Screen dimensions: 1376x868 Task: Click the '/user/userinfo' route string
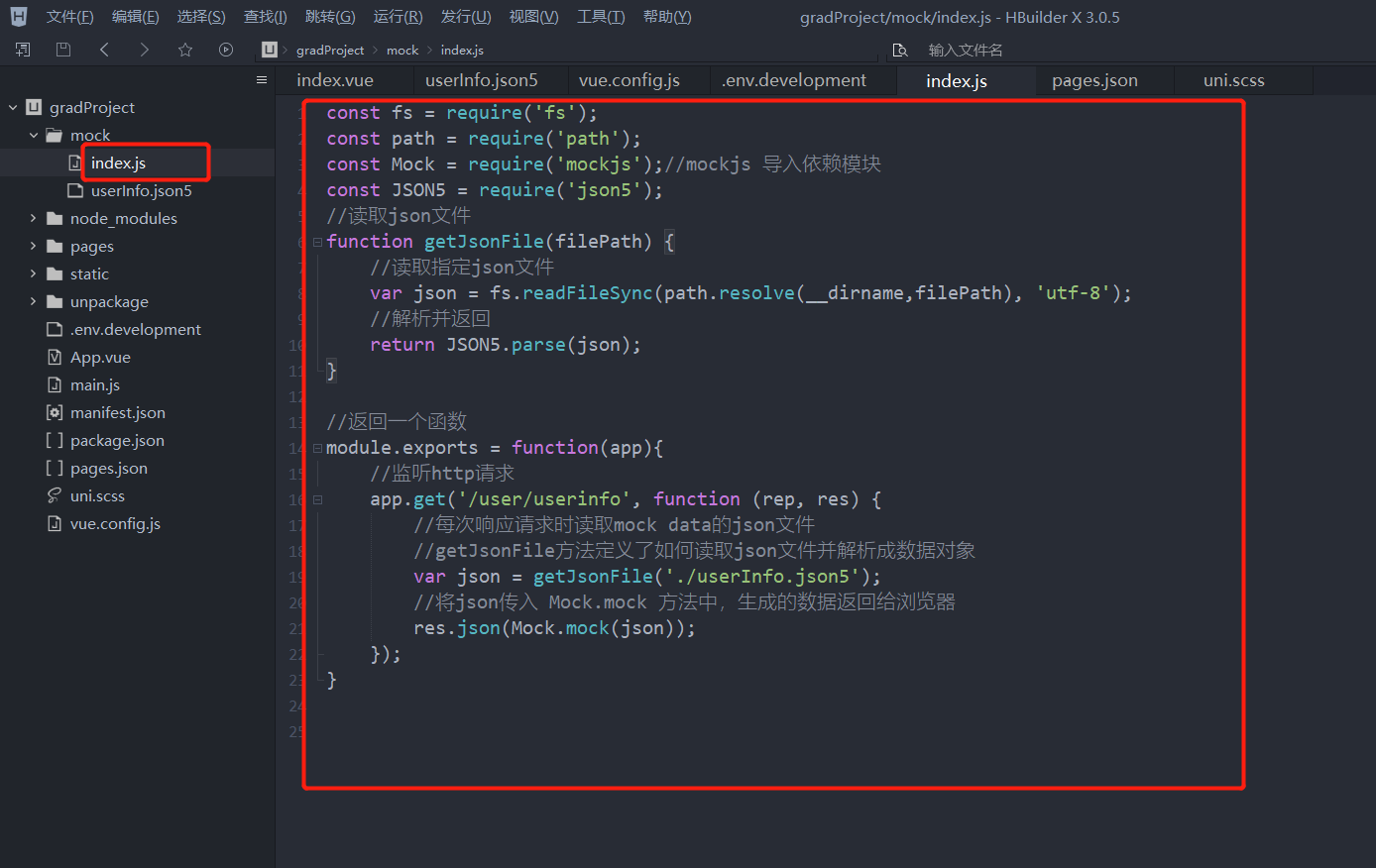[x=543, y=499]
